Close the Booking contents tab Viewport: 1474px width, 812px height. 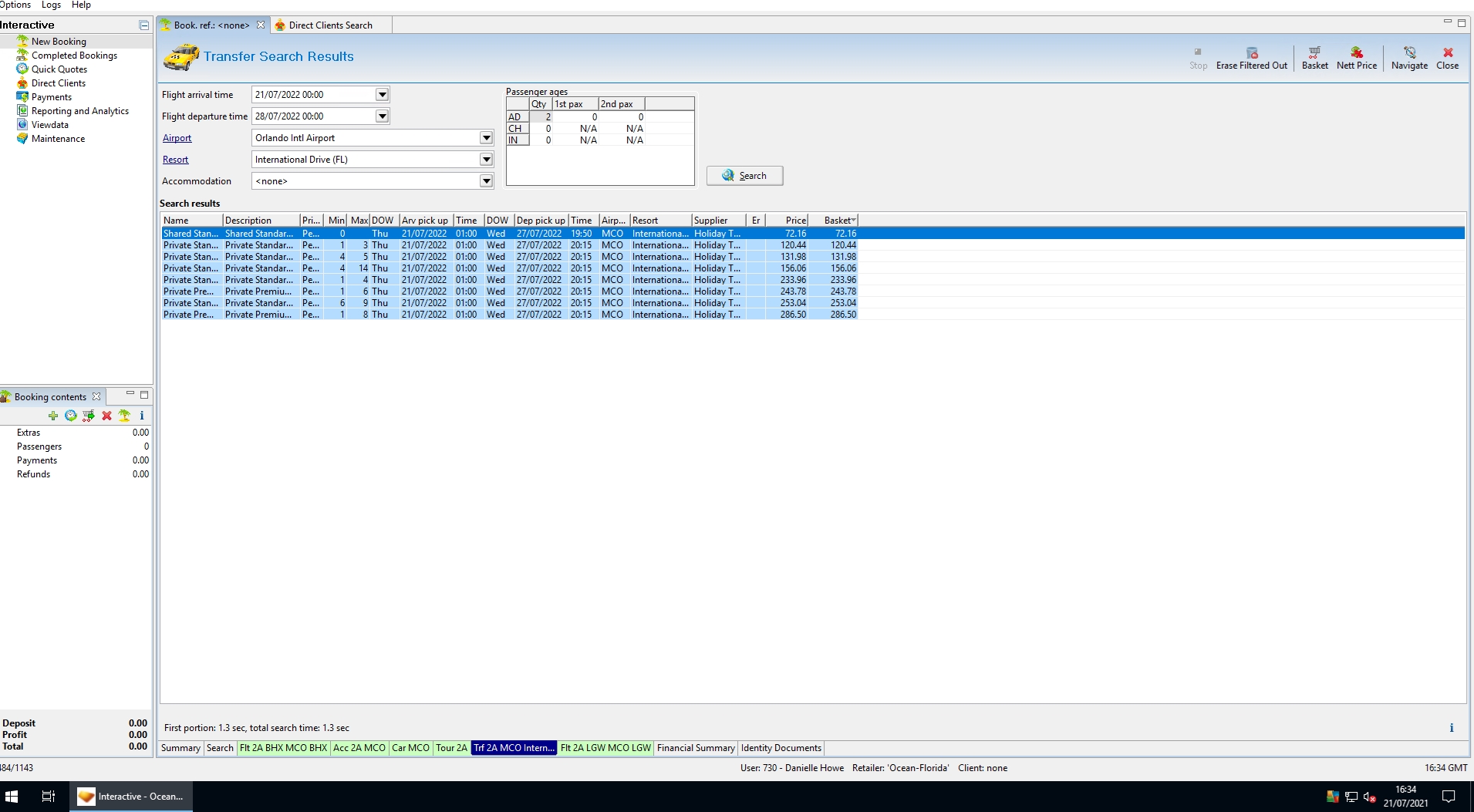(96, 397)
